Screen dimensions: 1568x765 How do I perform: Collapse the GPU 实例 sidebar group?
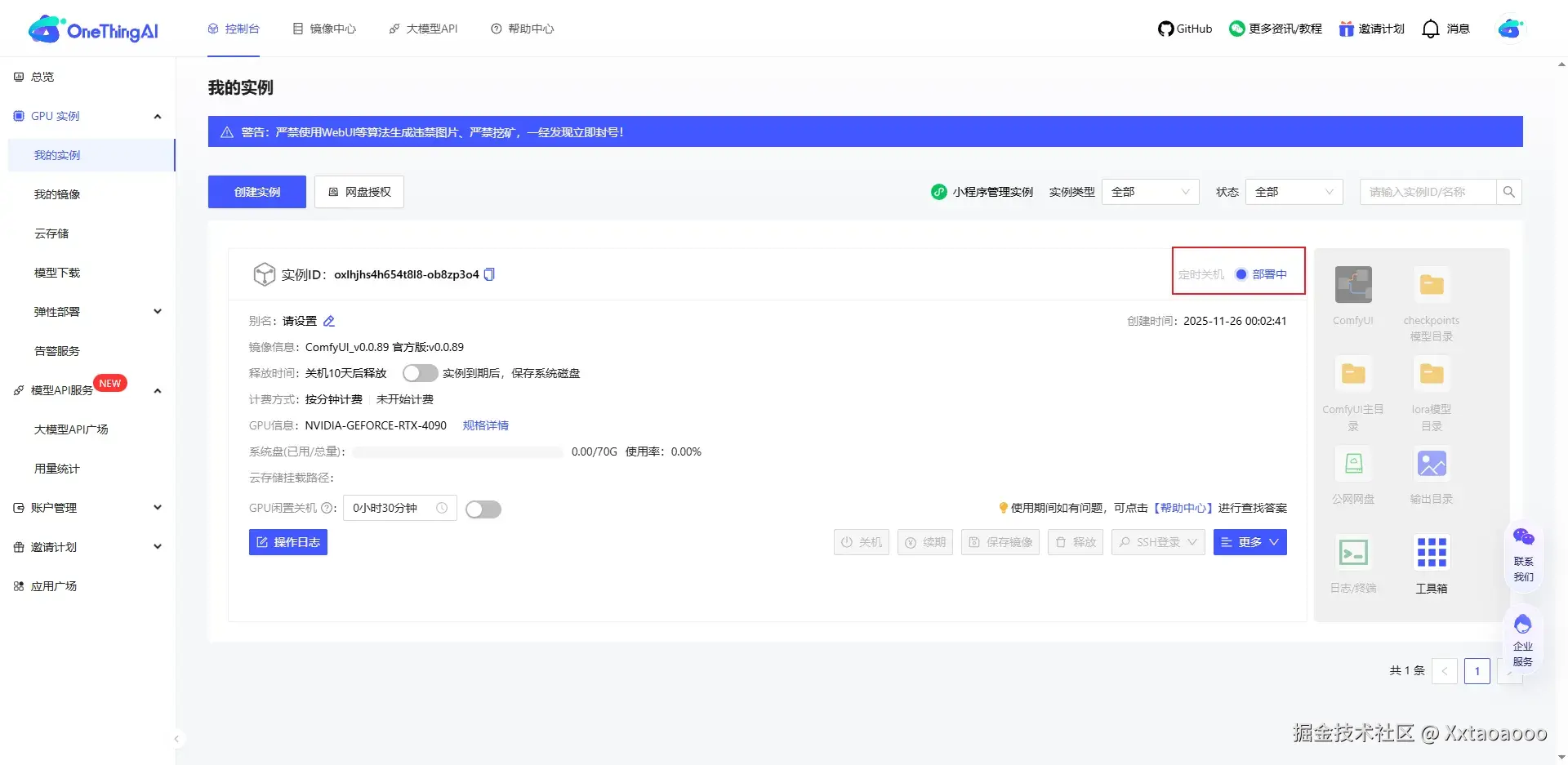click(158, 116)
